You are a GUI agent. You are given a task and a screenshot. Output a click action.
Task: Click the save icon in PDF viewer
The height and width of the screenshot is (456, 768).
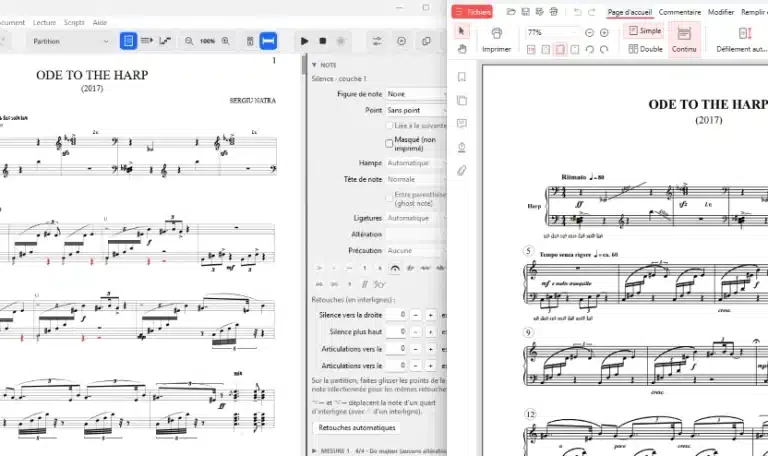[525, 12]
